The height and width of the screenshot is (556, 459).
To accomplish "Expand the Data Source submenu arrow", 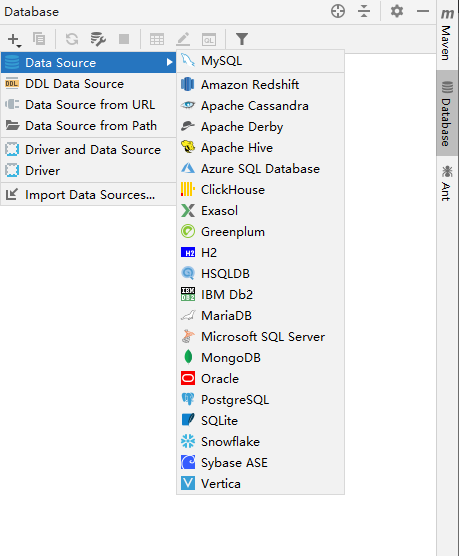I will (x=170, y=62).
